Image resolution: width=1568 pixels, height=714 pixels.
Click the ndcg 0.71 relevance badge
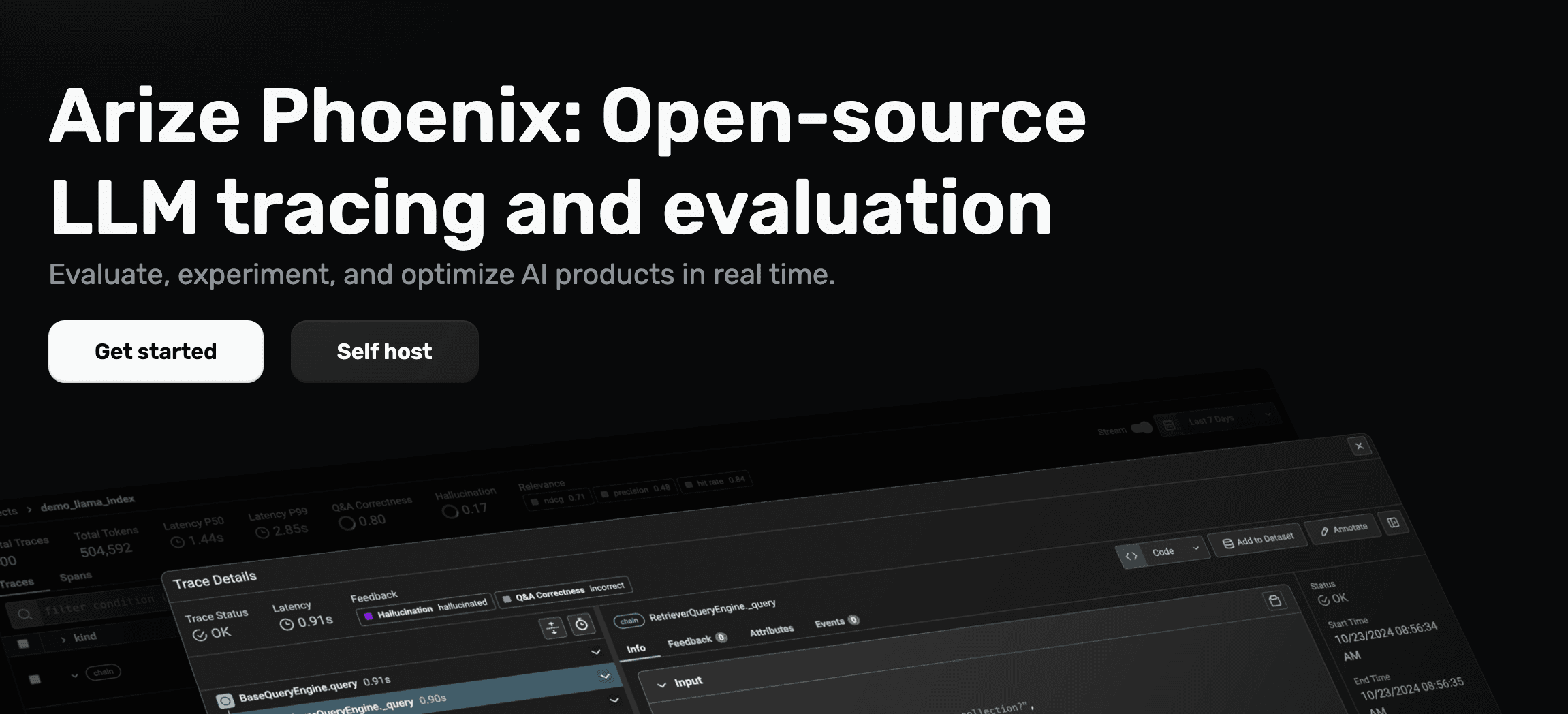pos(559,500)
